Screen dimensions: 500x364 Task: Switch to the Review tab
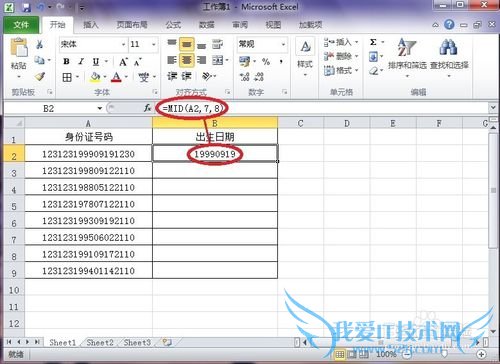point(240,25)
